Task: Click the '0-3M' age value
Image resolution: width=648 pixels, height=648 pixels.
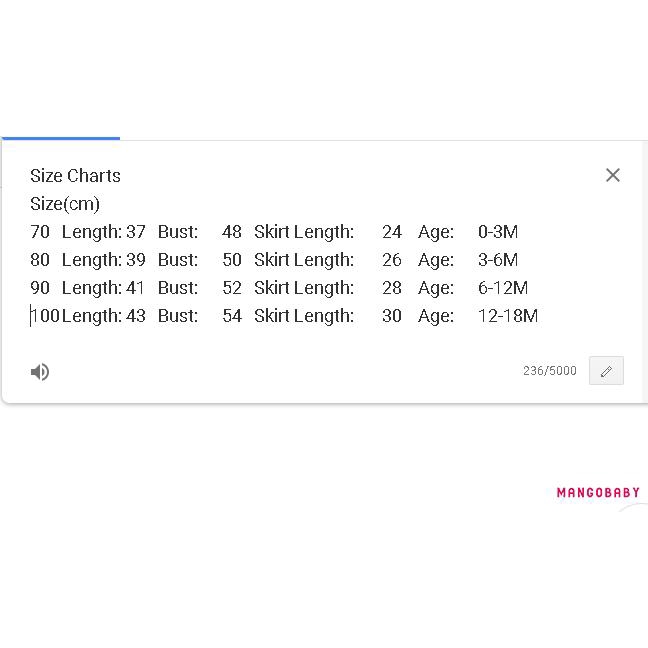Action: [498, 232]
